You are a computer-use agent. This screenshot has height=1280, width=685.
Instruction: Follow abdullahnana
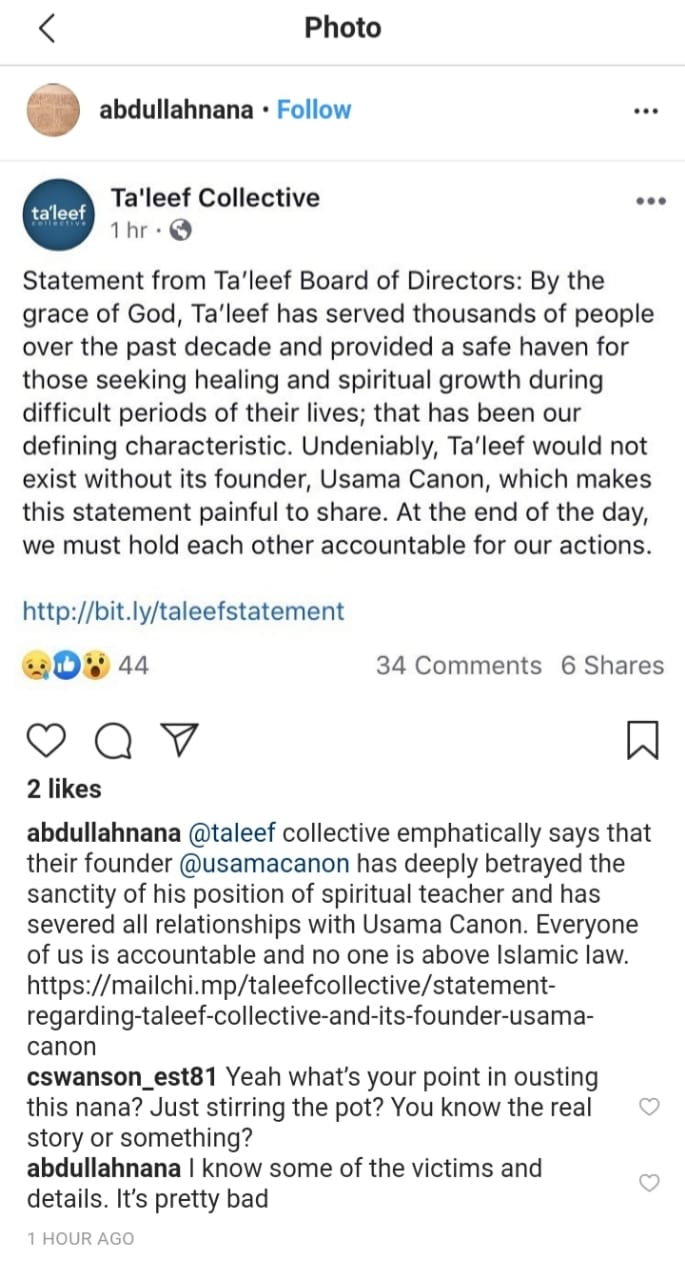[314, 110]
